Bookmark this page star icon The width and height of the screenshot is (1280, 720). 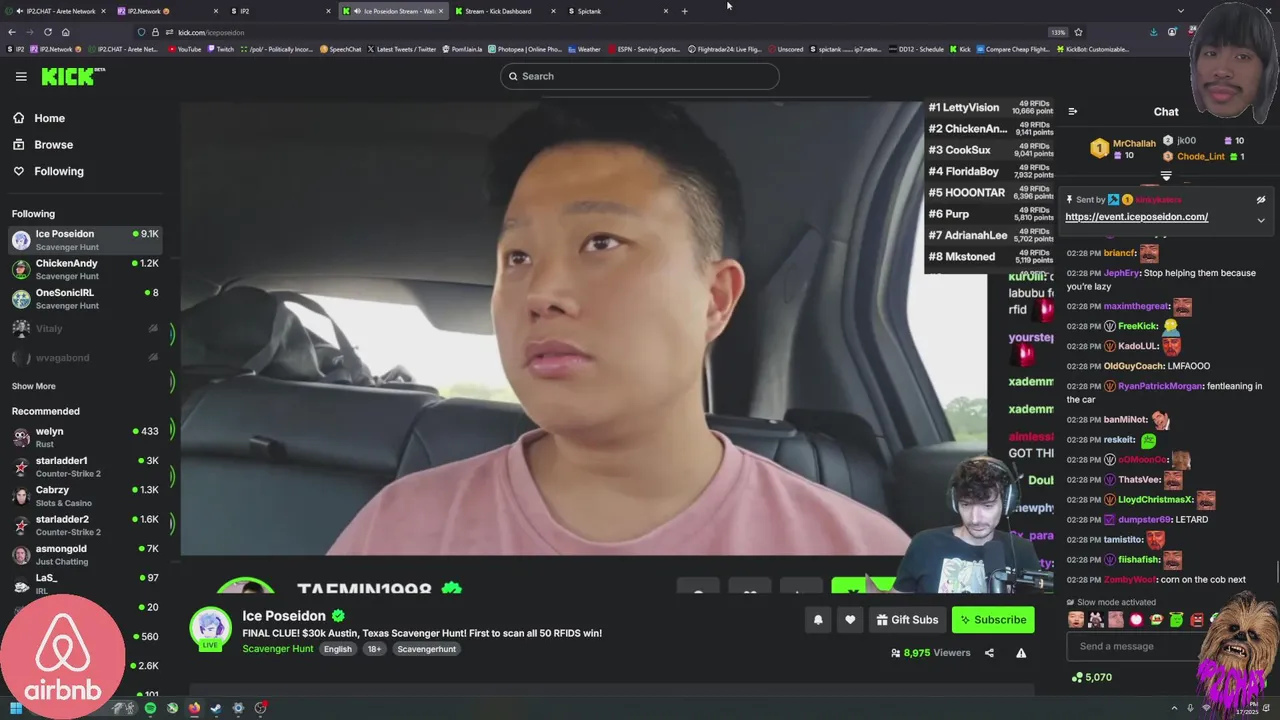coord(1078,32)
